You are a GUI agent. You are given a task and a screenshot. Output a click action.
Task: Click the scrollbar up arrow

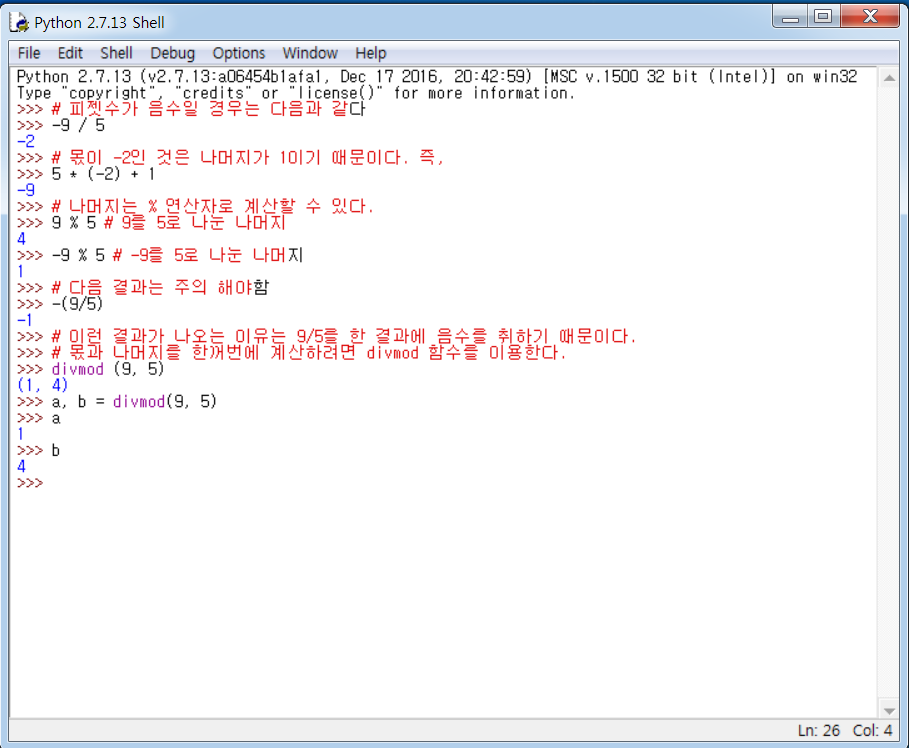click(889, 78)
